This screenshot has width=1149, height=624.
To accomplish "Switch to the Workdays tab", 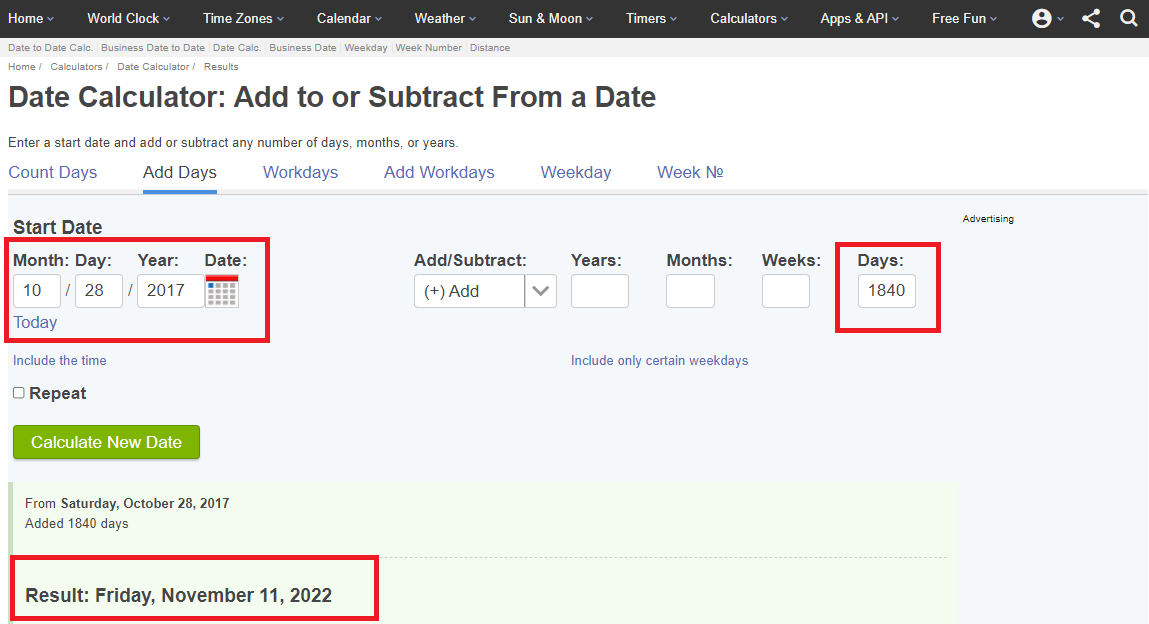I will [300, 172].
